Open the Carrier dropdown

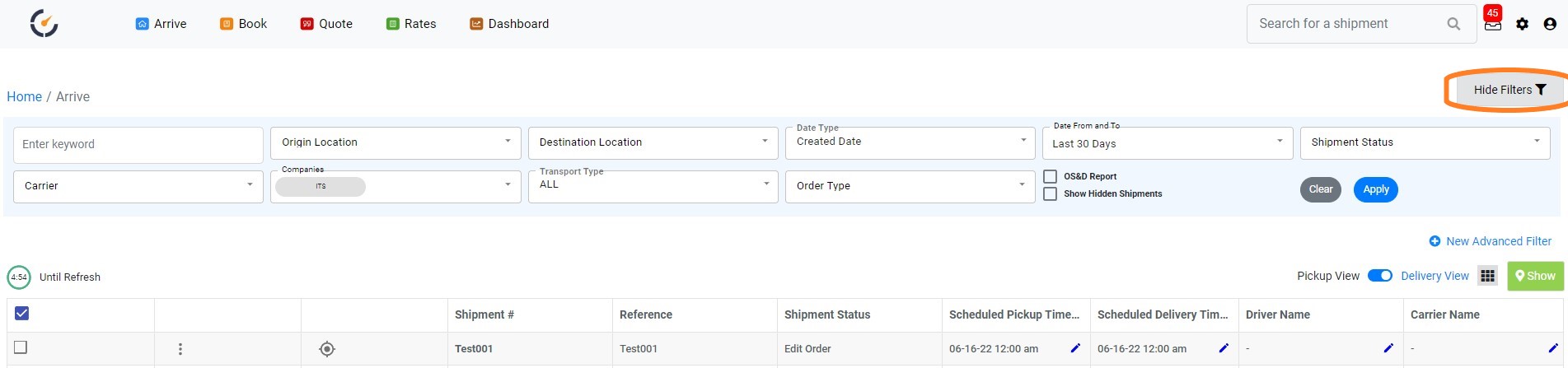point(138,186)
